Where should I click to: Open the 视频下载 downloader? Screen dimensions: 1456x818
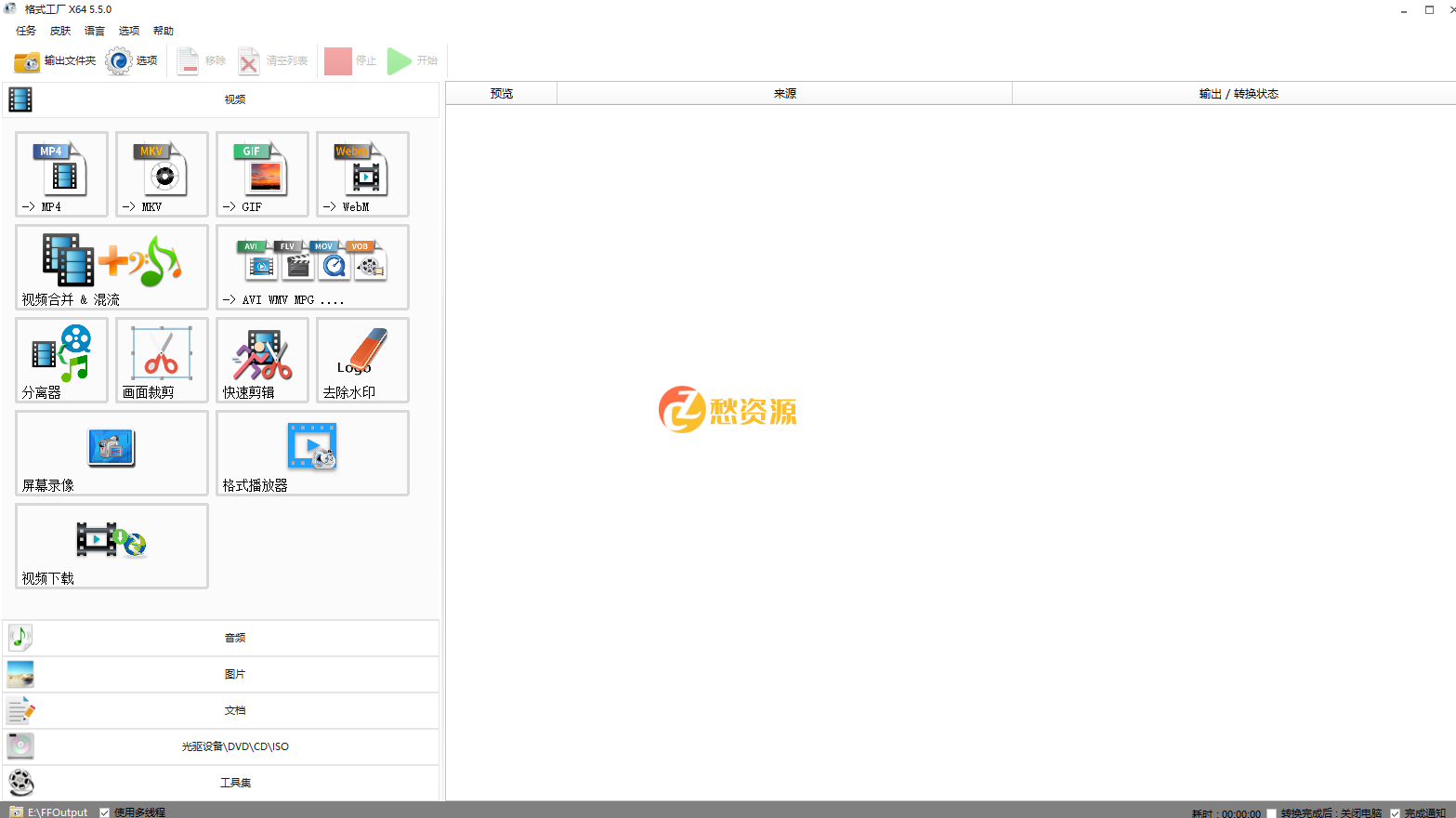point(111,546)
